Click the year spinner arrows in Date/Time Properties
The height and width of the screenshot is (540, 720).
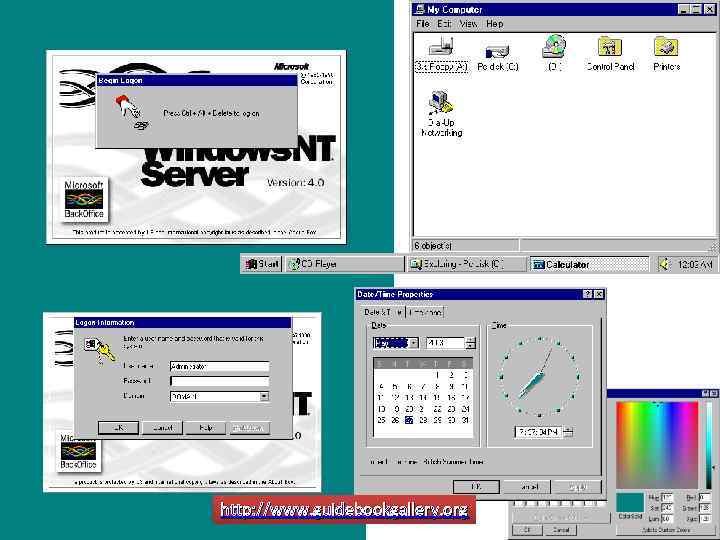tap(470, 343)
